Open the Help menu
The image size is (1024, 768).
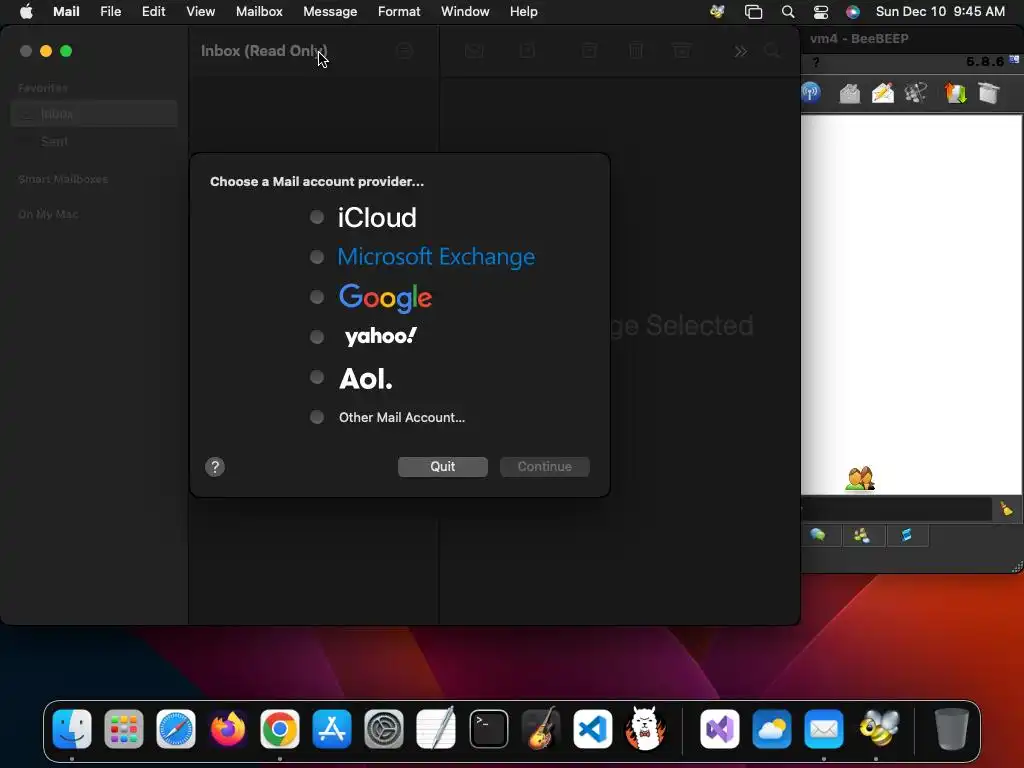coord(524,11)
